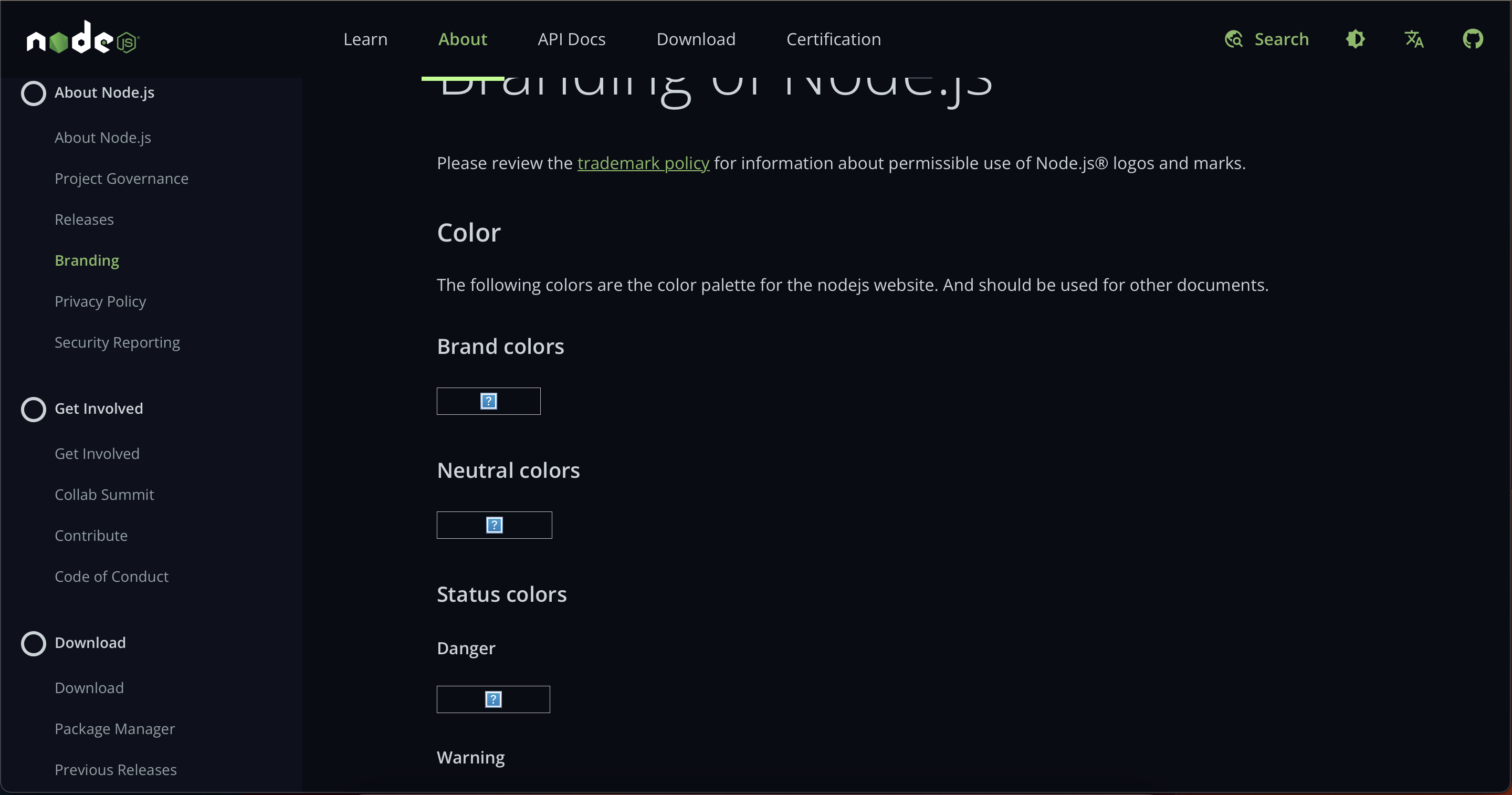1512x795 pixels.
Task: Select Security Reporting sidebar item
Action: 118,342
